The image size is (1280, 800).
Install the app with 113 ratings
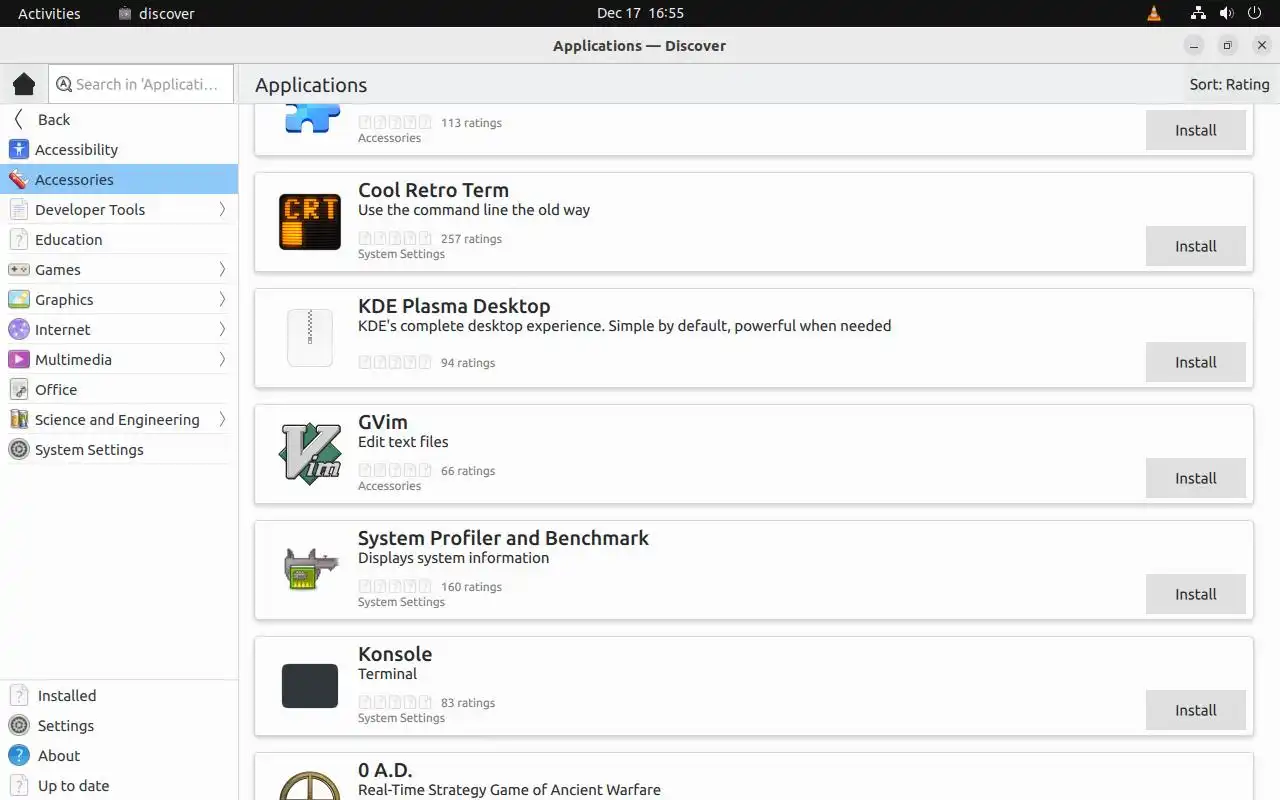point(1195,130)
